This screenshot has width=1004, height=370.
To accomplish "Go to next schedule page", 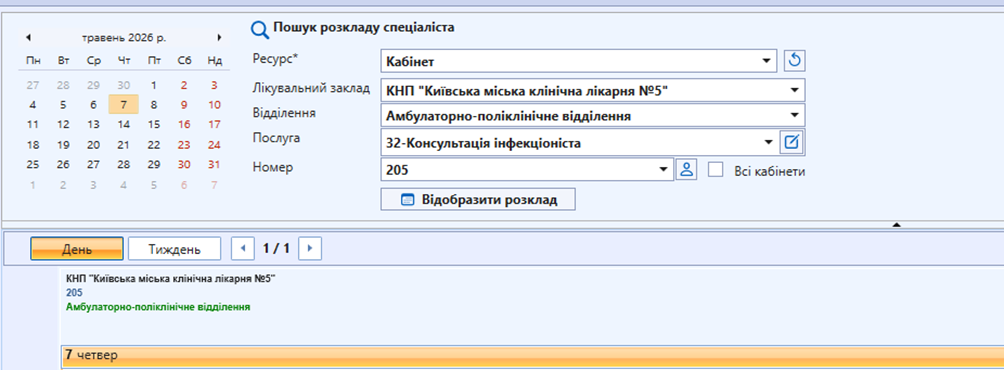I will (x=310, y=248).
